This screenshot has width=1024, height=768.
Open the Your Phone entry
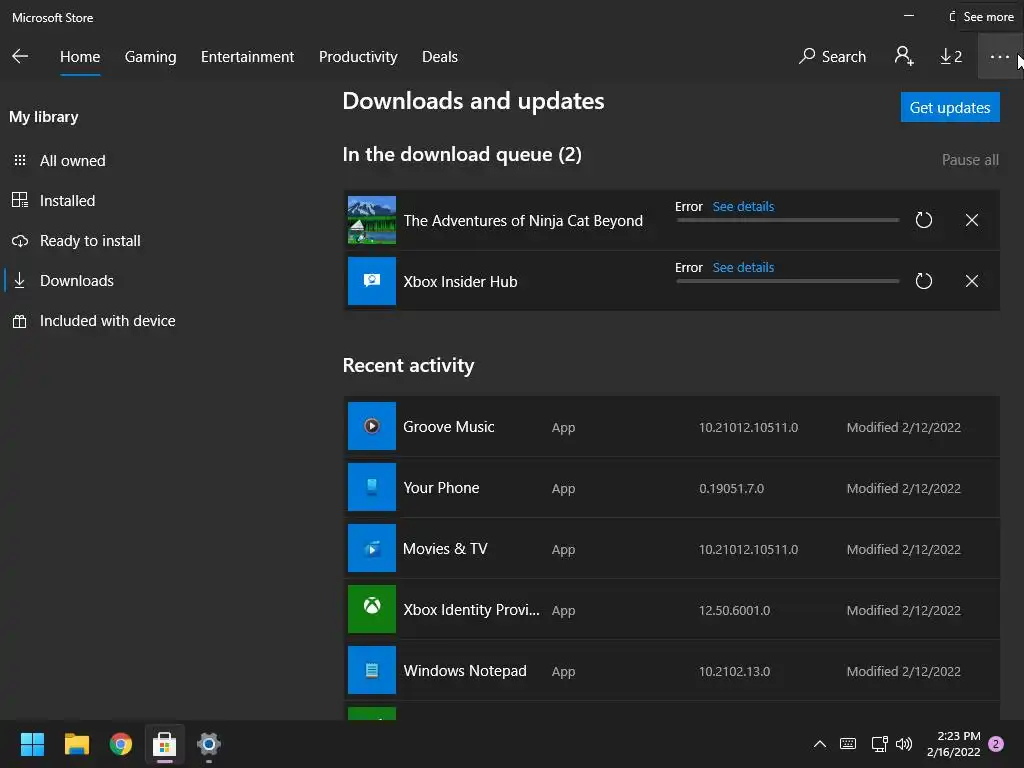pos(671,487)
